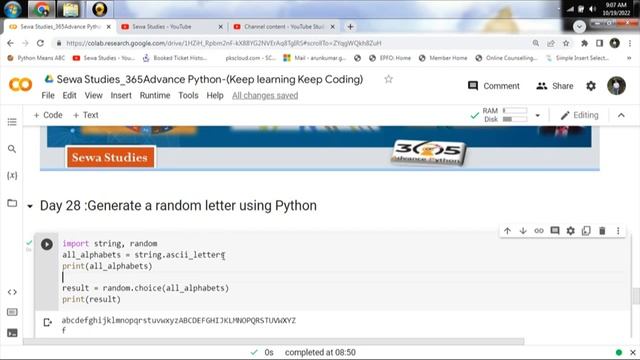Open the Help menu

pos(215,96)
